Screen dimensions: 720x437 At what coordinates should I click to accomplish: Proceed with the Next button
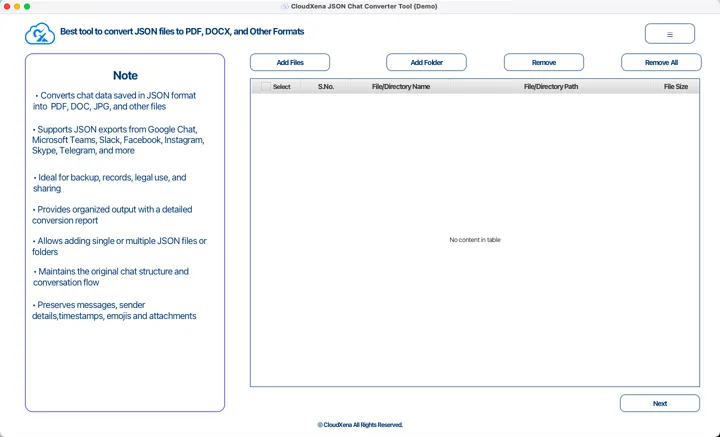[x=659, y=403]
